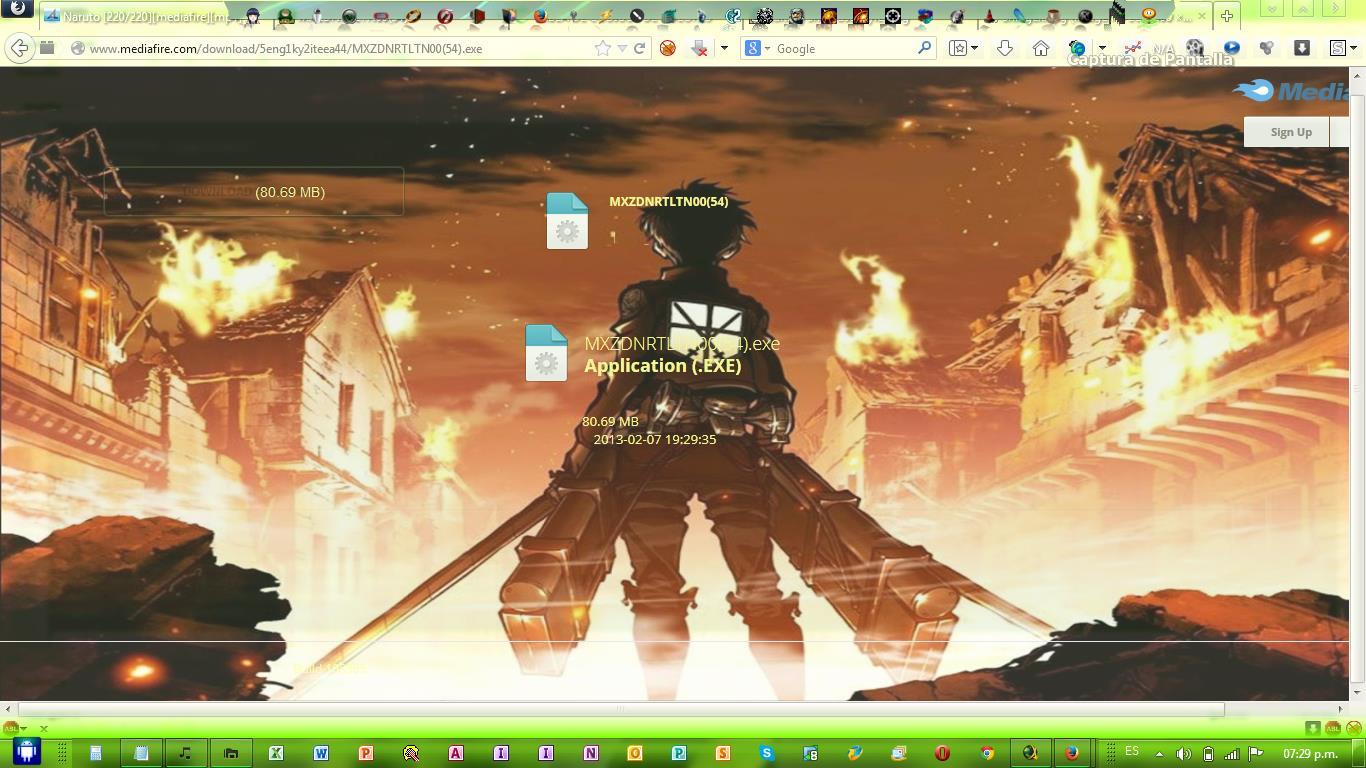Click the vertical scrollbar down arrow
Viewport: 1366px width, 768px height.
[1357, 691]
